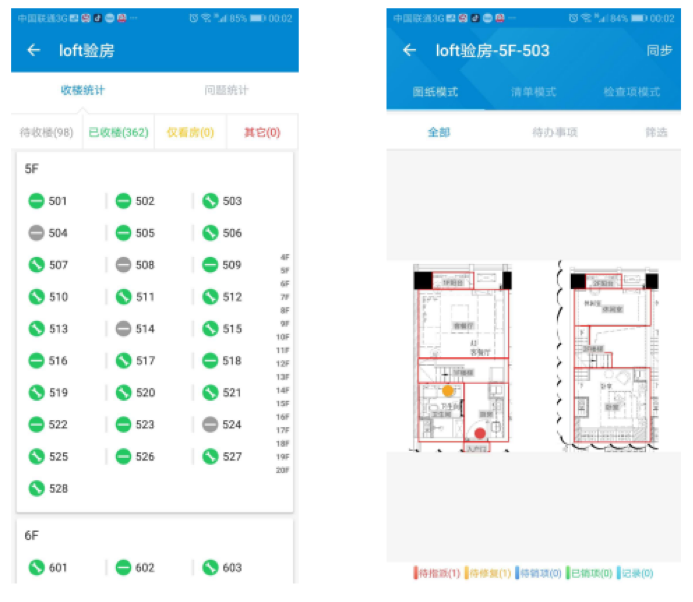Tap the green icon of room 515
Screen dimensions: 693x602
coord(210,328)
